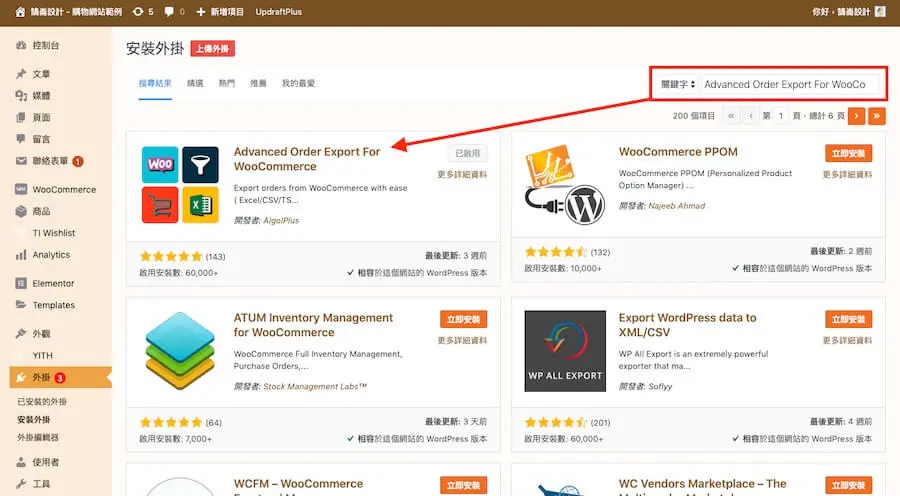This screenshot has width=900, height=496.
Task: Open the 工具 tools wrench icon
Action: pyautogui.click(x=21, y=484)
